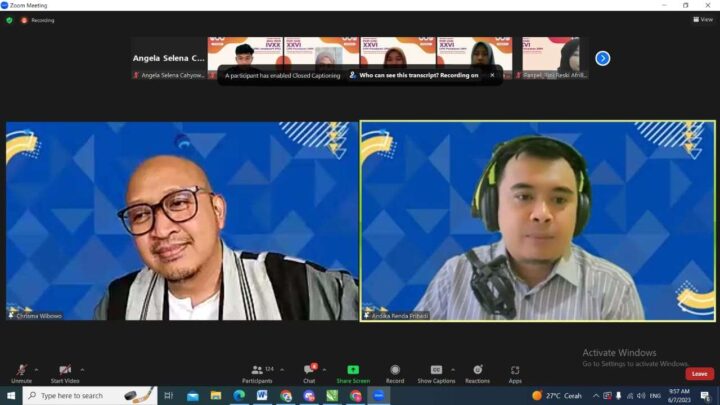
Task: Click the green encryption shield icon
Action: tap(10, 19)
